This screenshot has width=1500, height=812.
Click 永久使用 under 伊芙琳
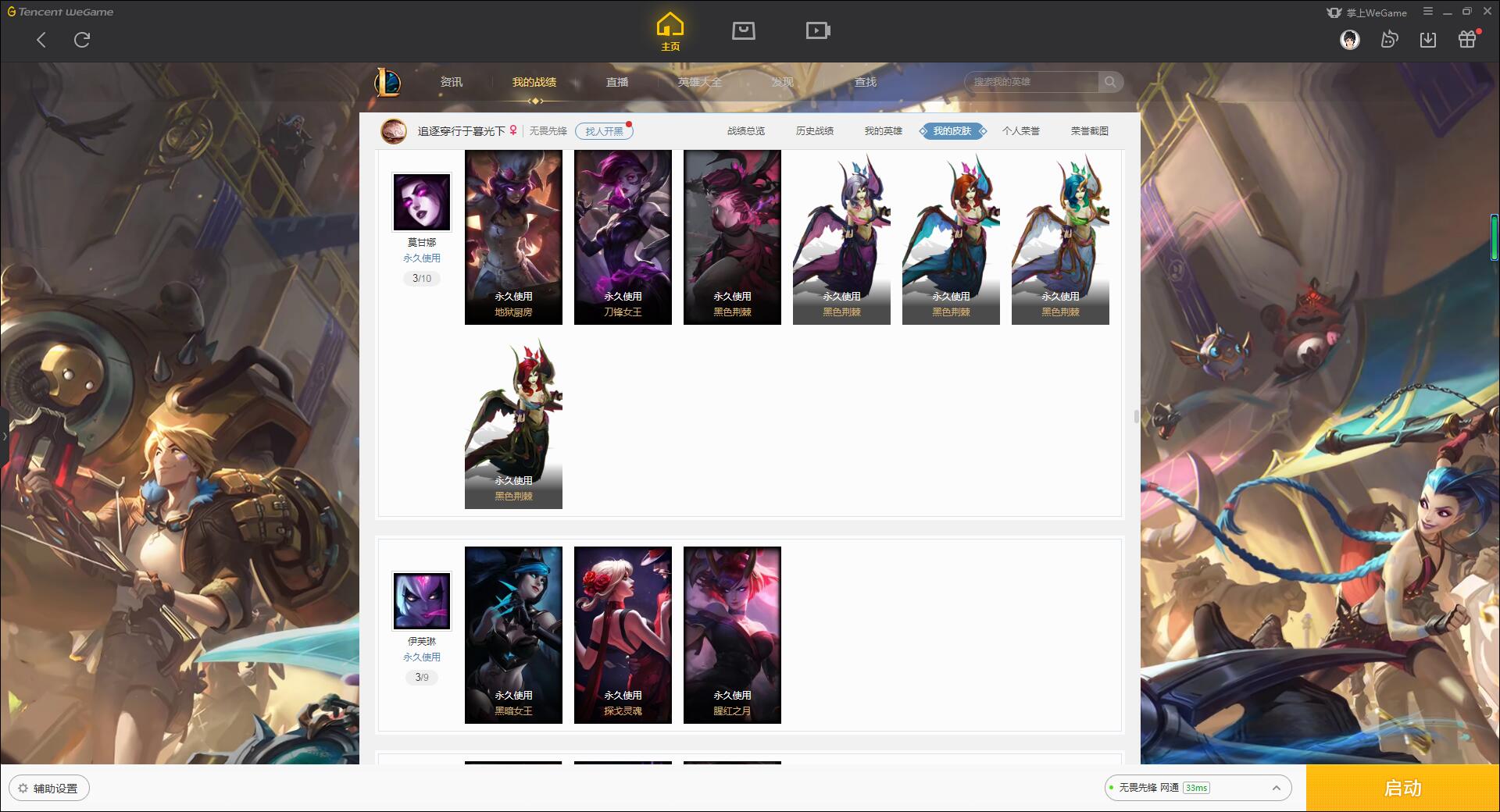coord(422,657)
